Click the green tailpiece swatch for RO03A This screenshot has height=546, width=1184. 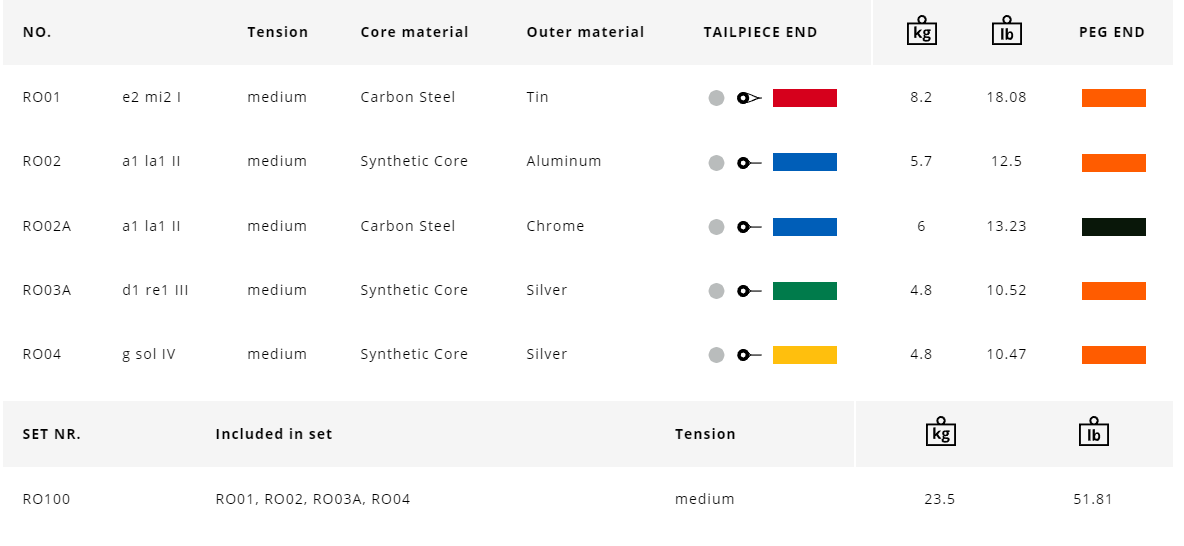click(804, 291)
